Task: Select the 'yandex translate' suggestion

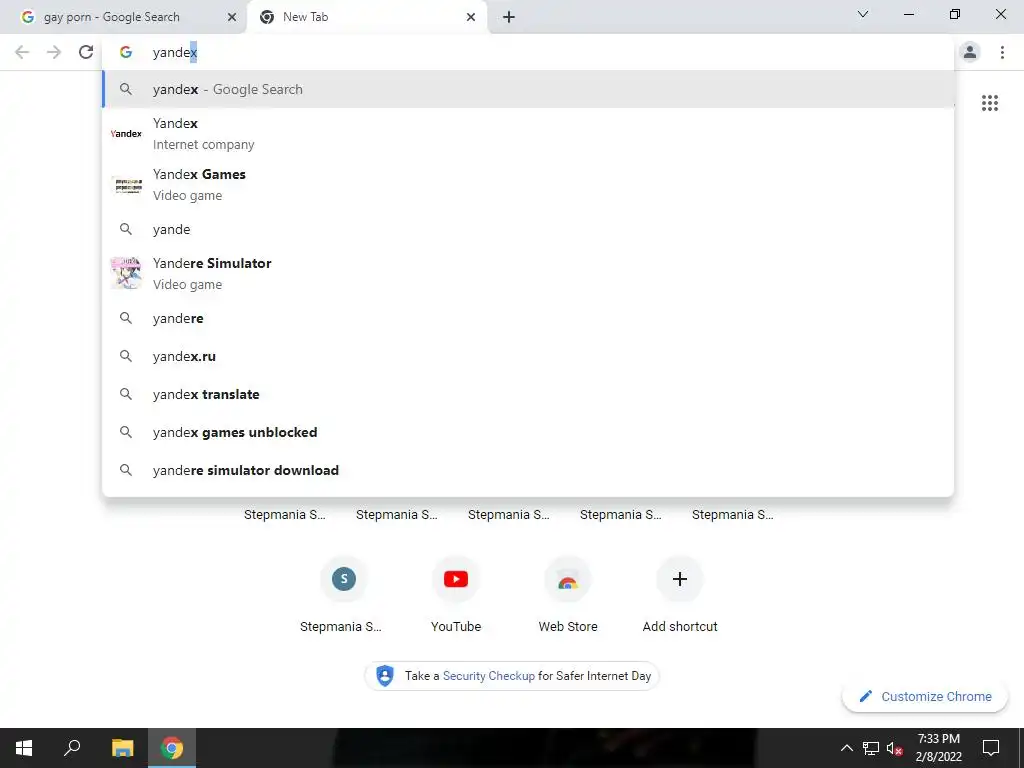Action: tap(528, 394)
